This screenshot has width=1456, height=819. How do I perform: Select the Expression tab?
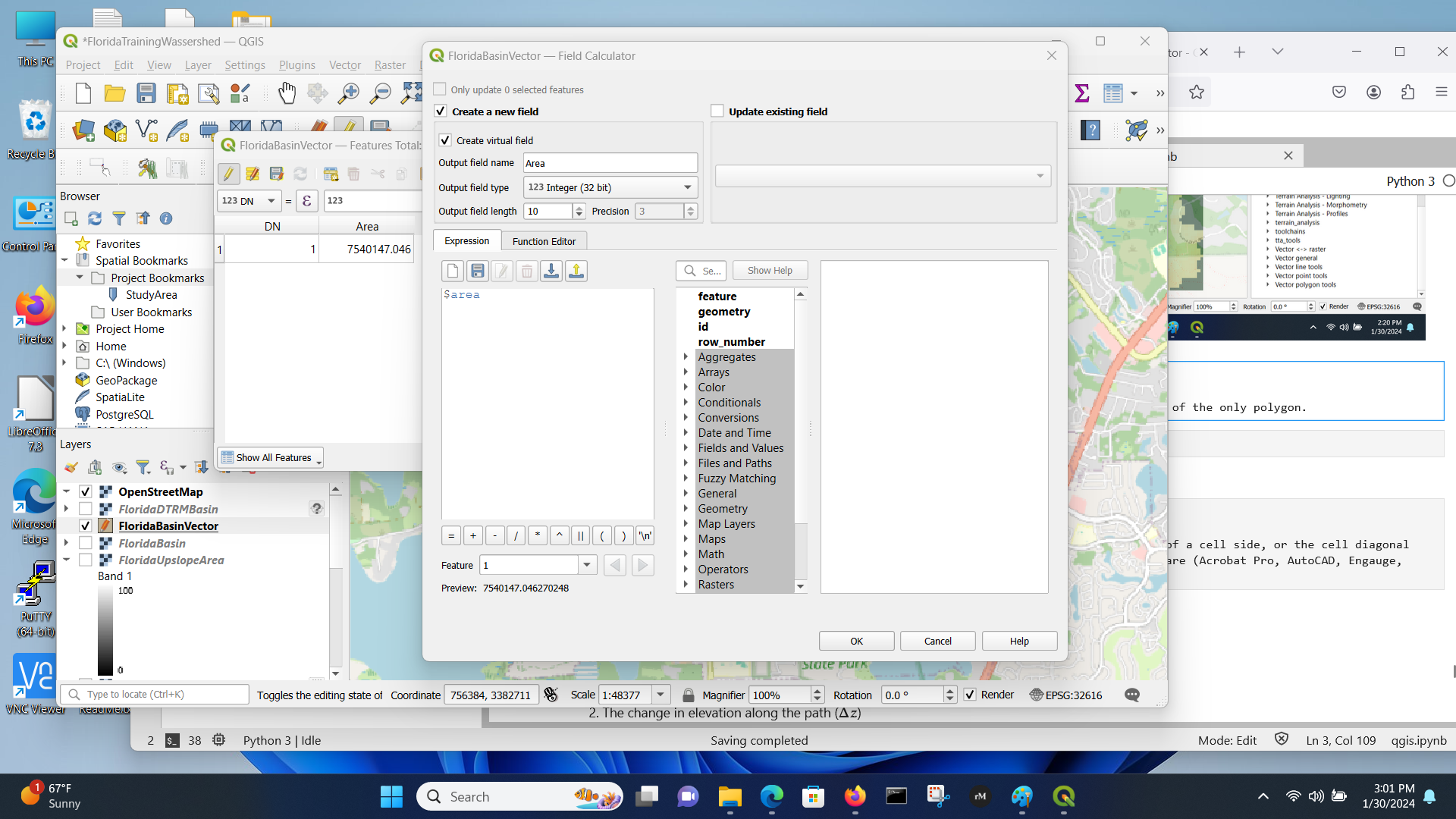466,240
